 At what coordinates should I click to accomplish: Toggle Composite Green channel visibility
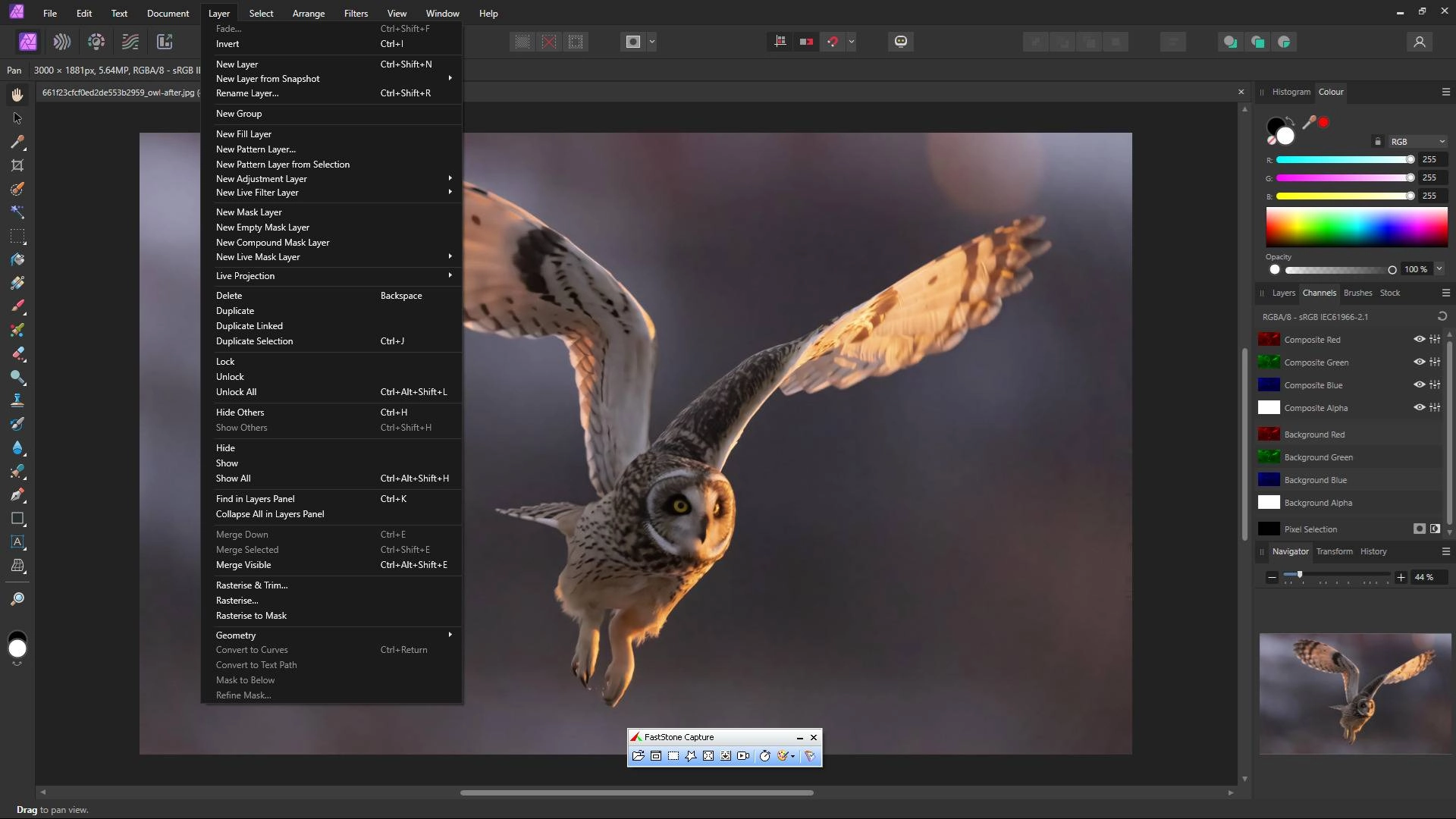[x=1419, y=362]
